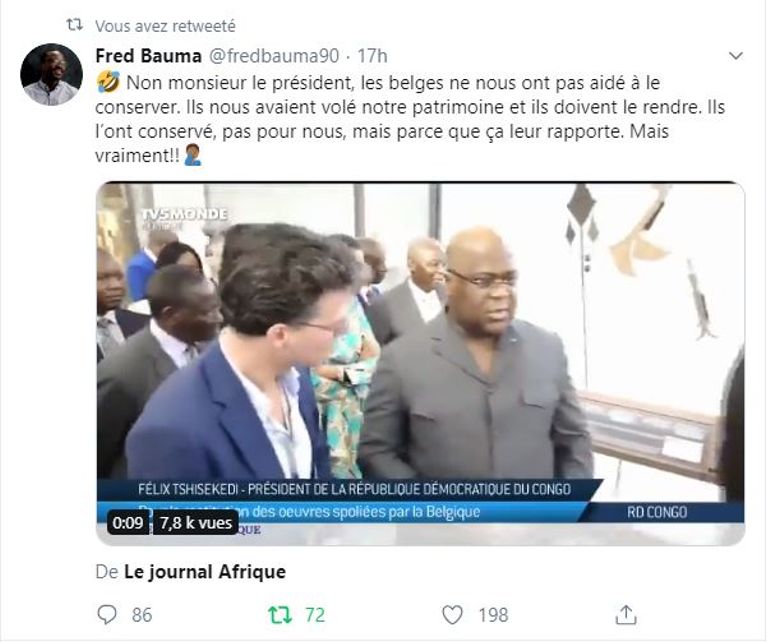Open the reply speech bubble icon
The width and height of the screenshot is (770, 642).
(x=107, y=614)
